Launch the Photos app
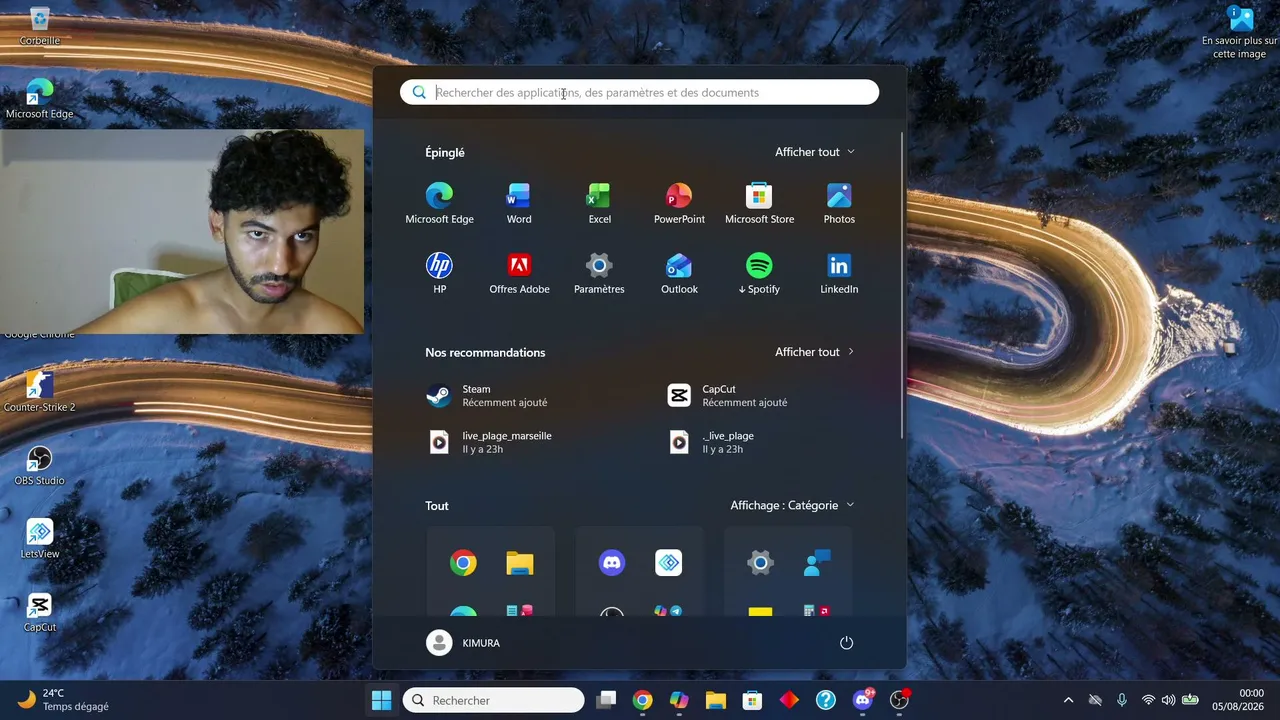 [839, 203]
